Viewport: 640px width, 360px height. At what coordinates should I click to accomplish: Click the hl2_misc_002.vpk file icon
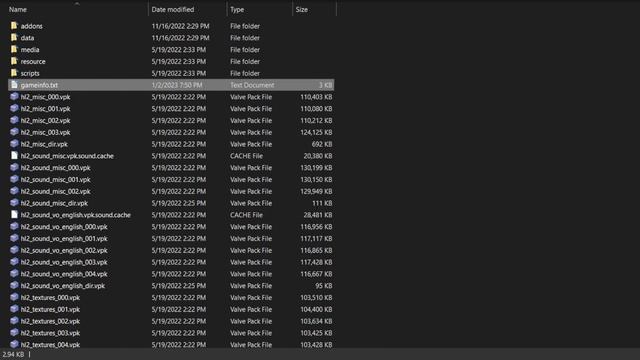14,120
